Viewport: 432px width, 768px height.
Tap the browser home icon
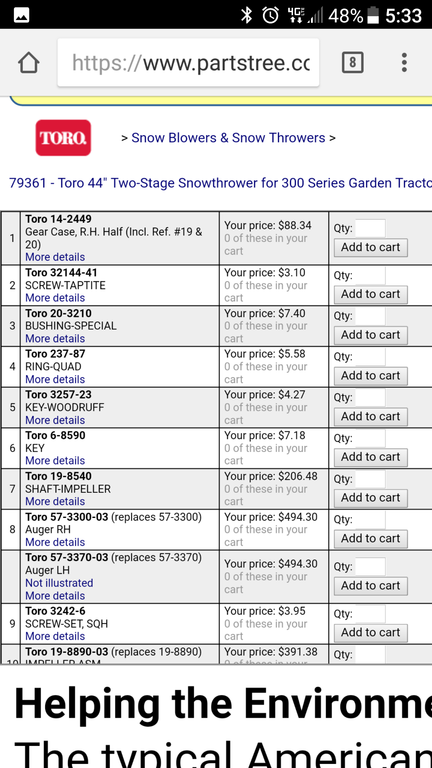click(28, 63)
